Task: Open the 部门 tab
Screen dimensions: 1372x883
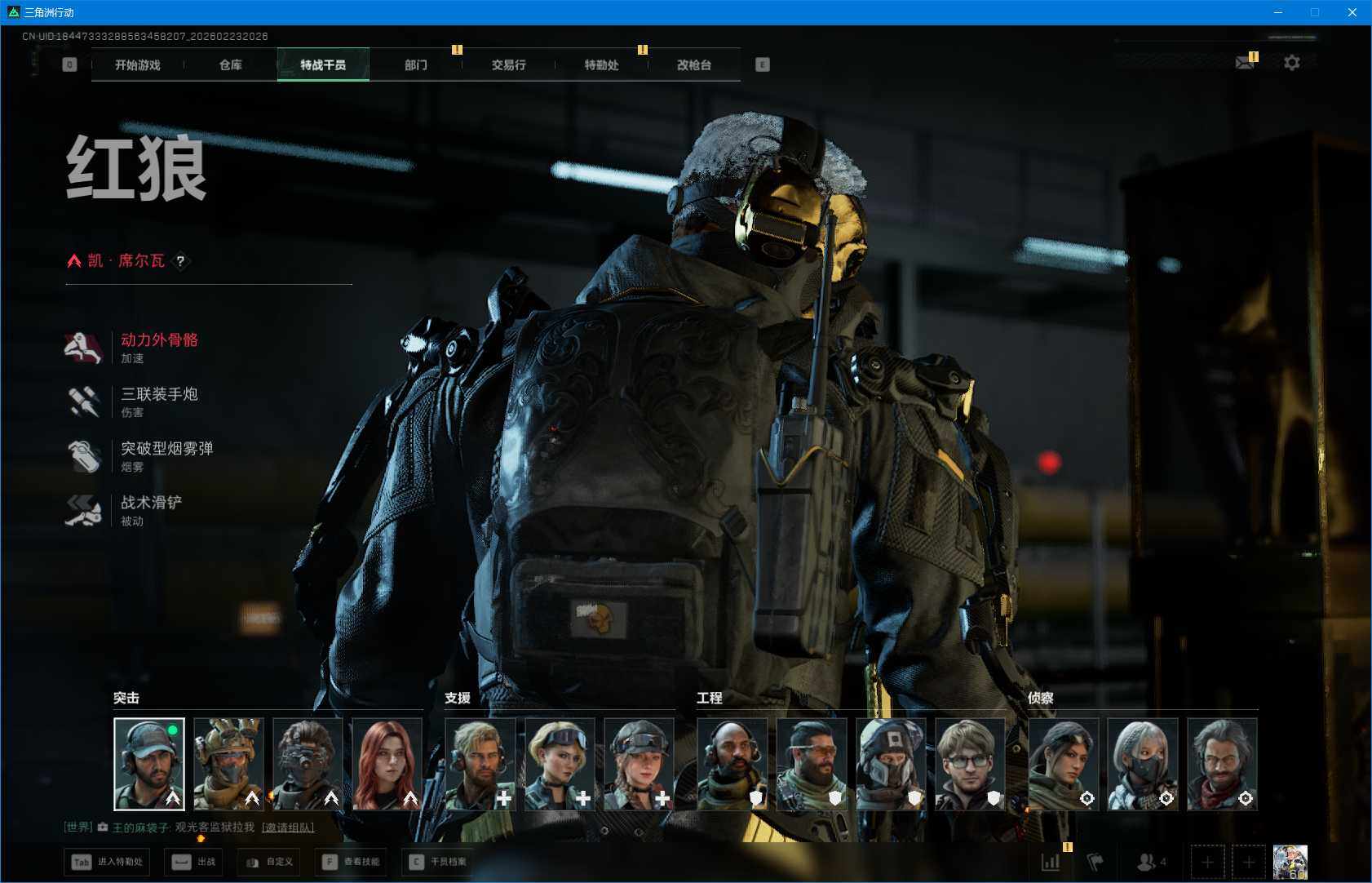Action: 416,64
